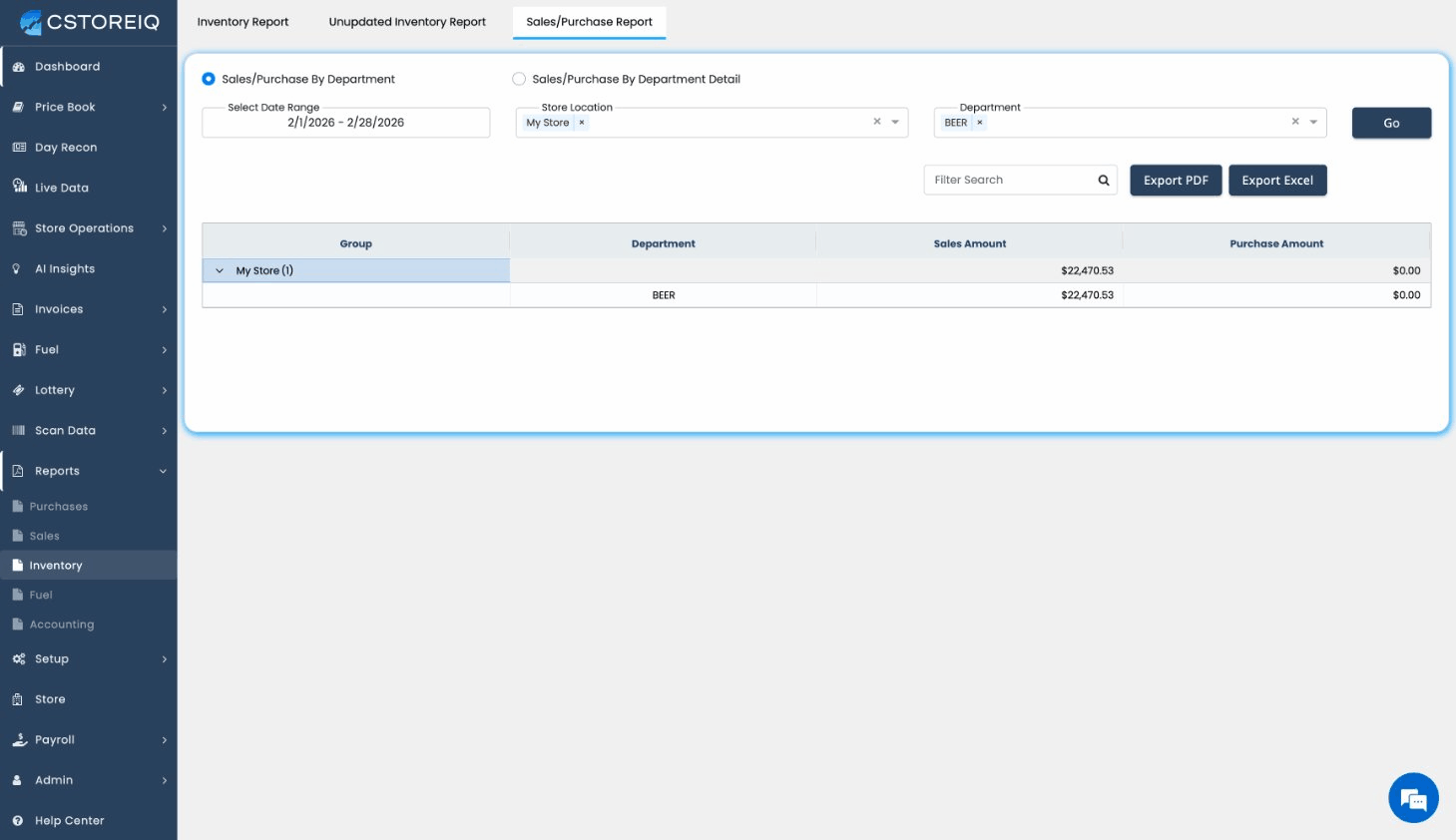Image resolution: width=1456 pixels, height=840 pixels.
Task: Select Sales/Purchase By Department radio
Action: [209, 79]
